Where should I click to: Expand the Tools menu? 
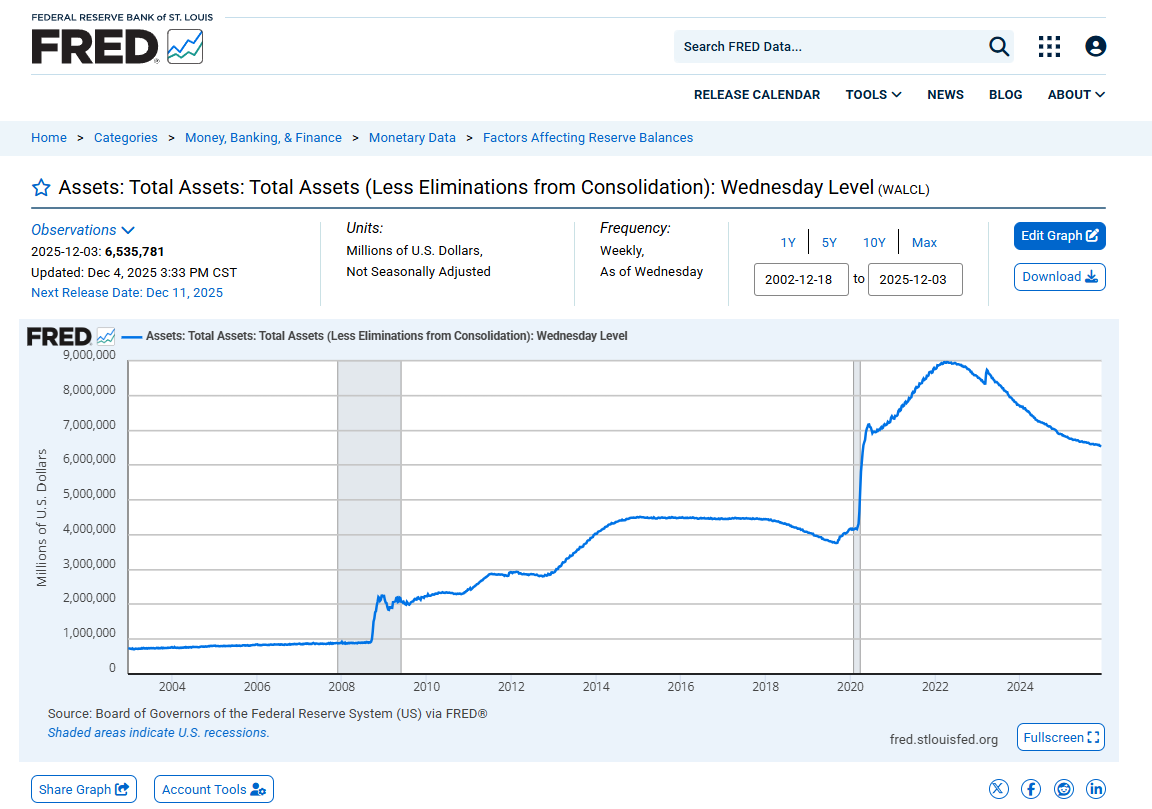(873, 95)
